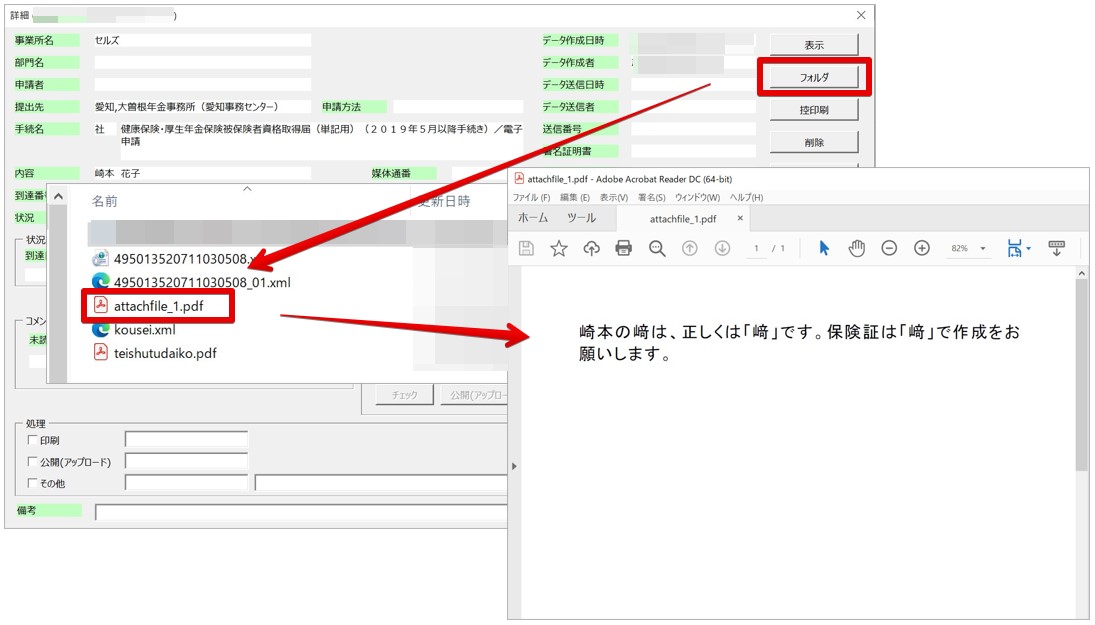1095x625 pixels.
Task: Click icon of 495013520711030508_01.xml
Action: click(101, 281)
